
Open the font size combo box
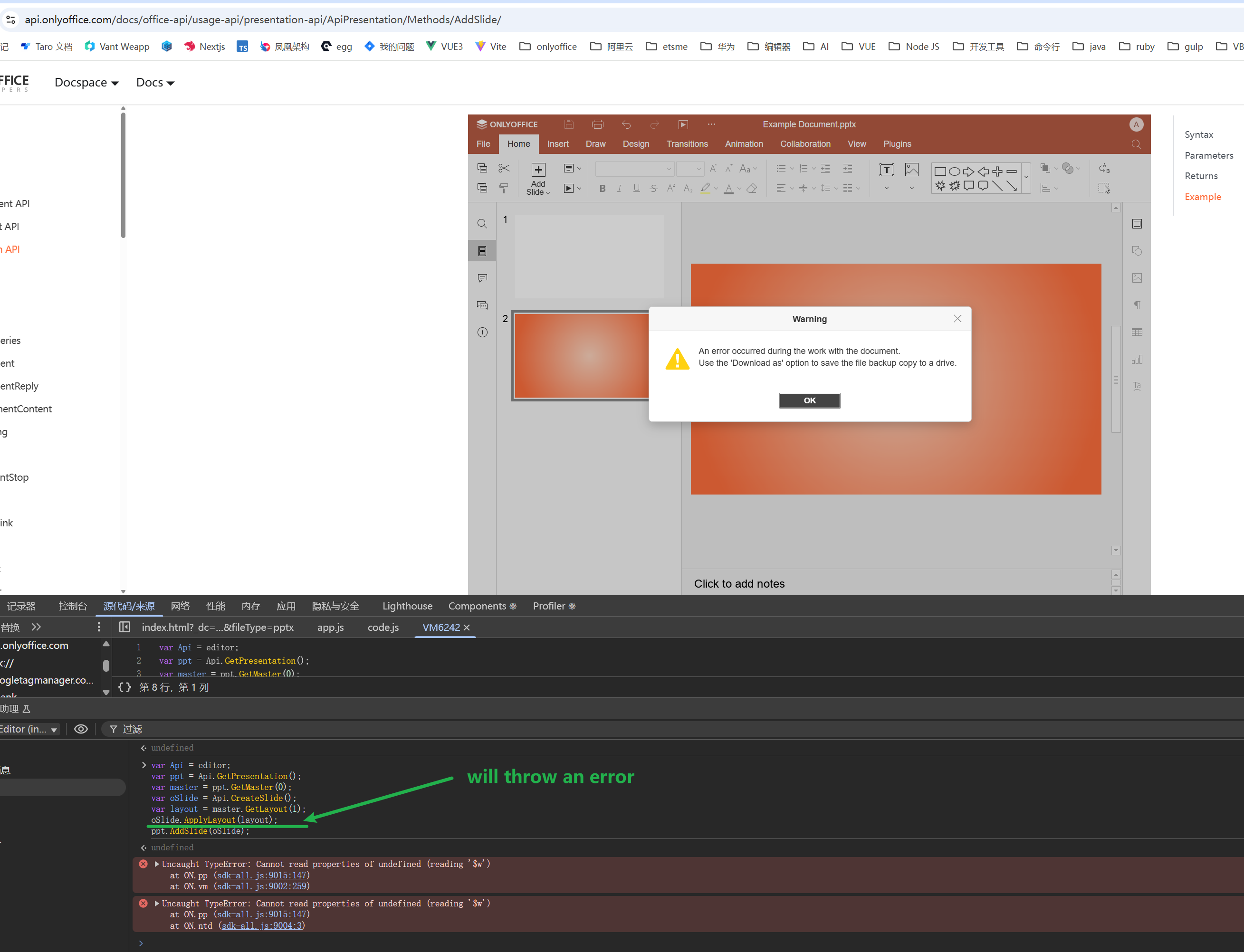(x=690, y=168)
